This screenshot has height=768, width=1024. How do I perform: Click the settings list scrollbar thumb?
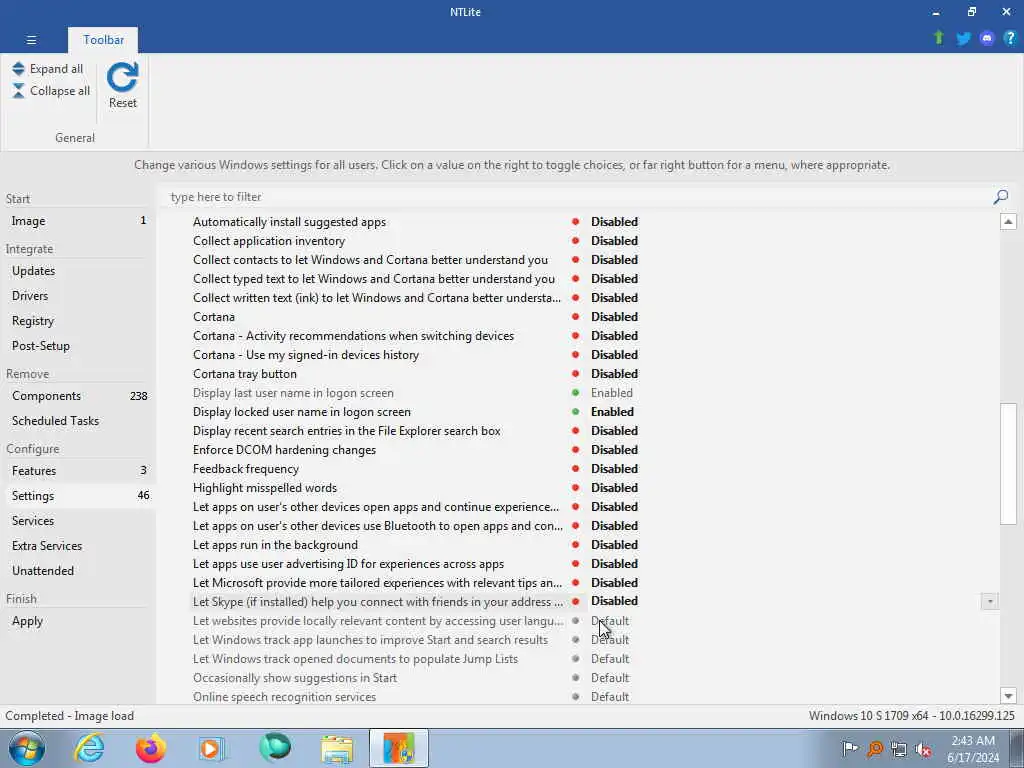[x=1008, y=464]
